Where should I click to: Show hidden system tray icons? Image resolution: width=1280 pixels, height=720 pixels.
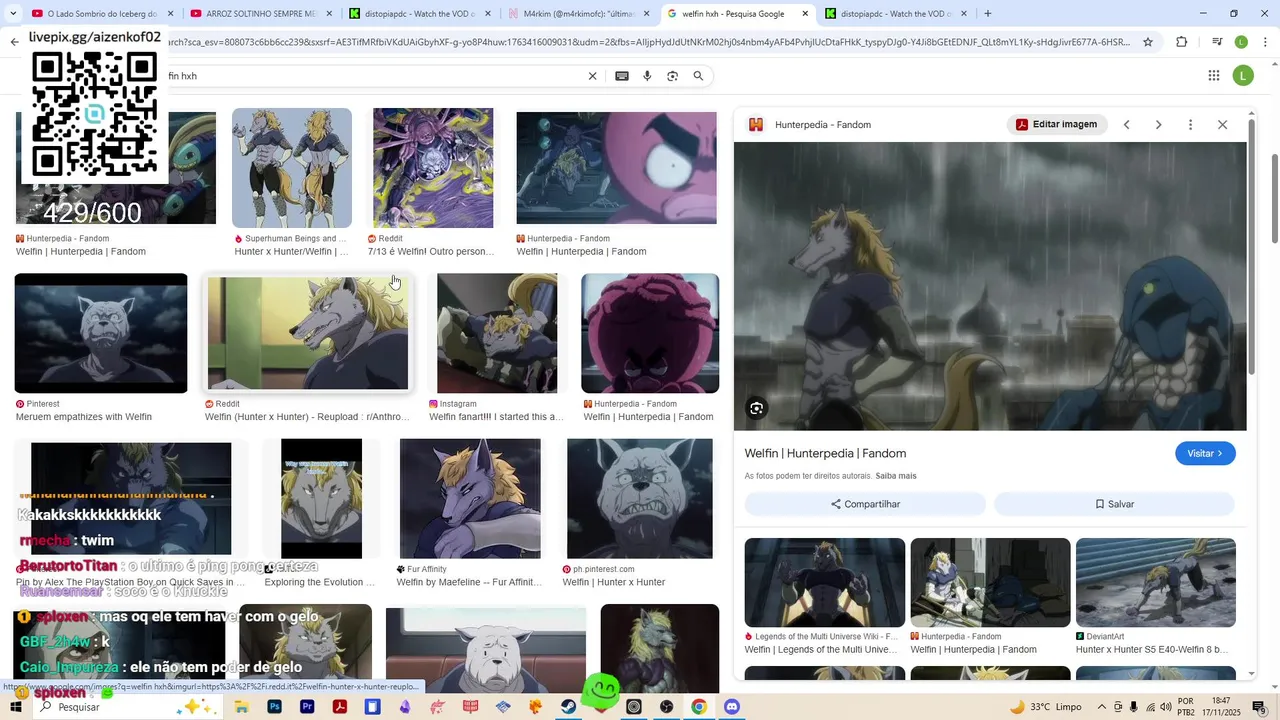coord(1102,707)
